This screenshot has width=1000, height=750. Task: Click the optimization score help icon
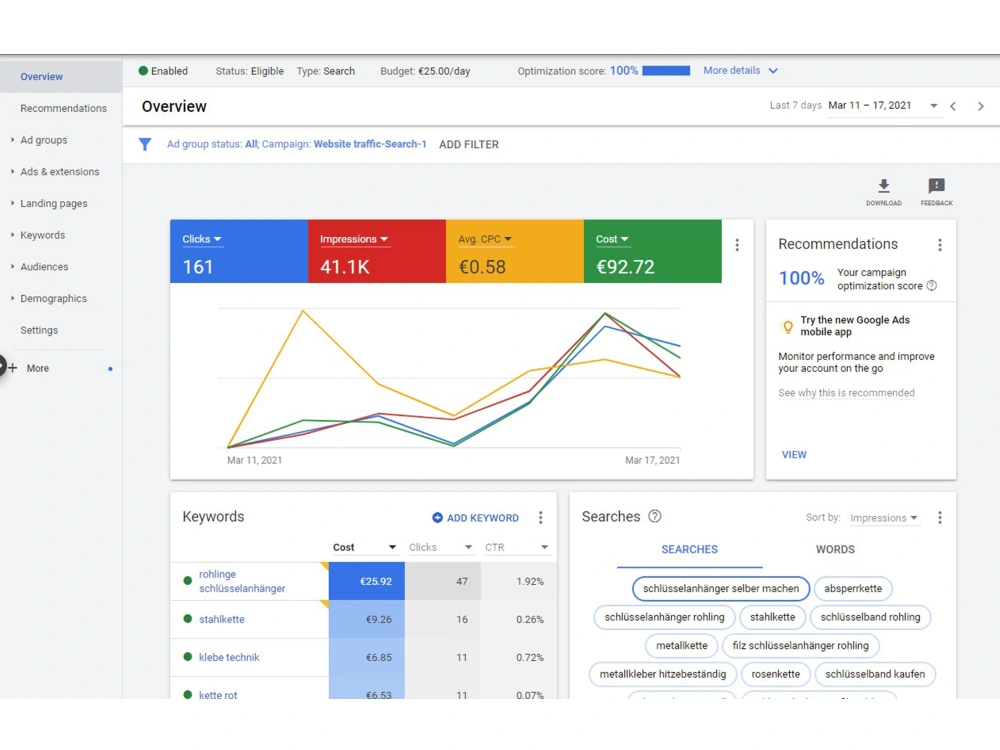(932, 286)
